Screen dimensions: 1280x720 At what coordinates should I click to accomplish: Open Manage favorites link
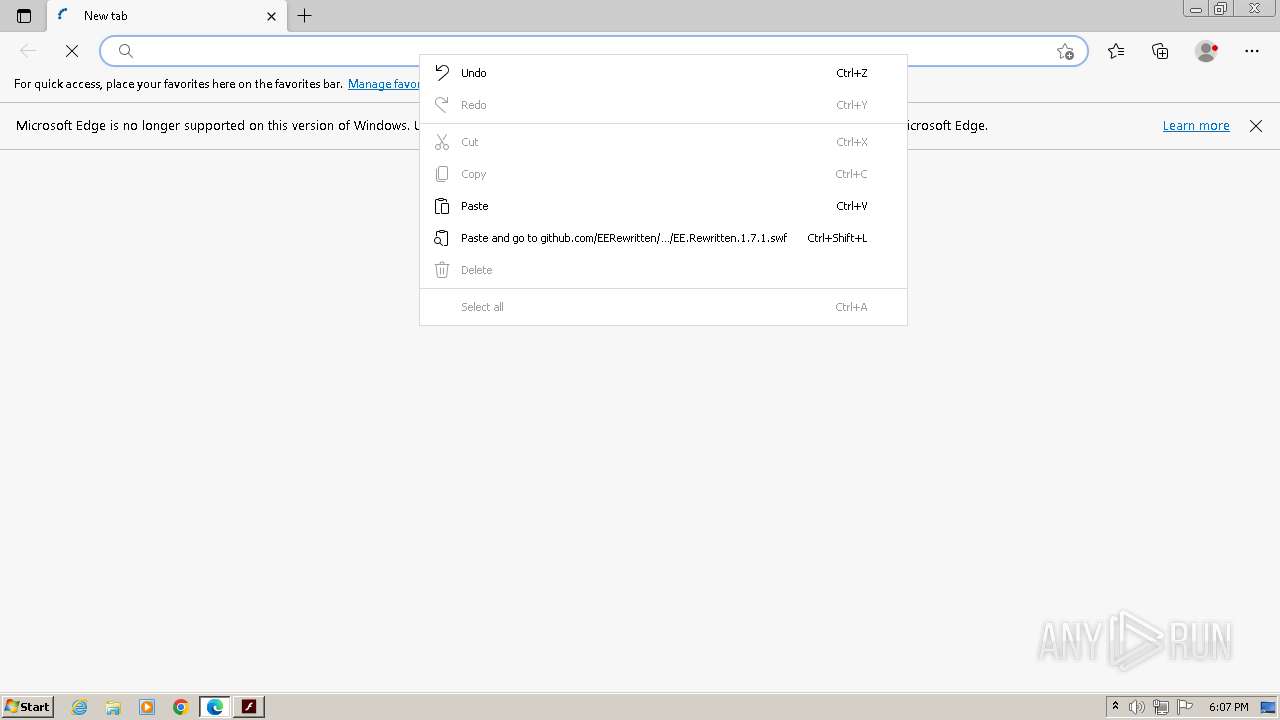coord(384,84)
